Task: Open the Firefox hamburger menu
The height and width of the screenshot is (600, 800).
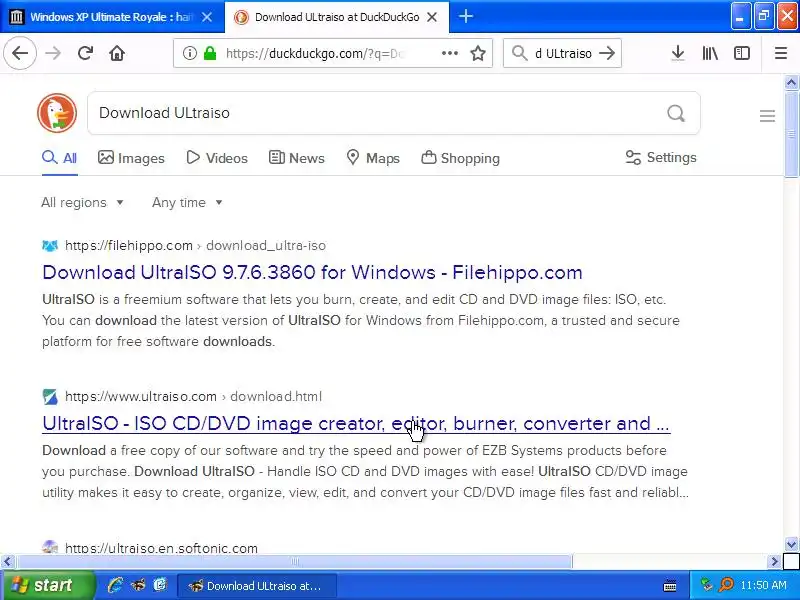Action: [x=781, y=53]
